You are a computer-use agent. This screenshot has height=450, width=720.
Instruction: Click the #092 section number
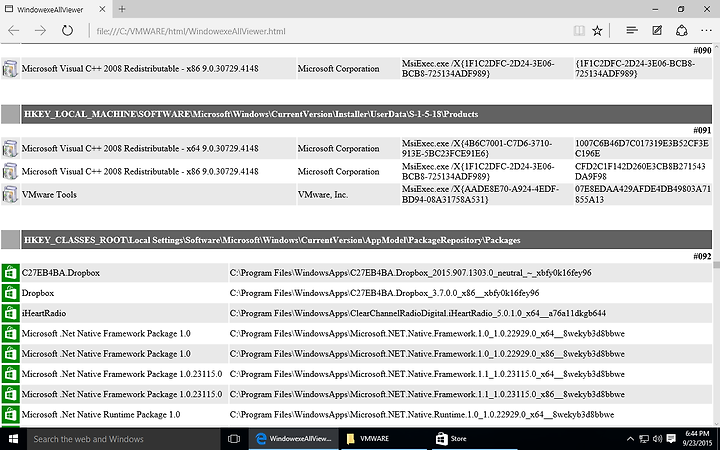click(x=702, y=256)
